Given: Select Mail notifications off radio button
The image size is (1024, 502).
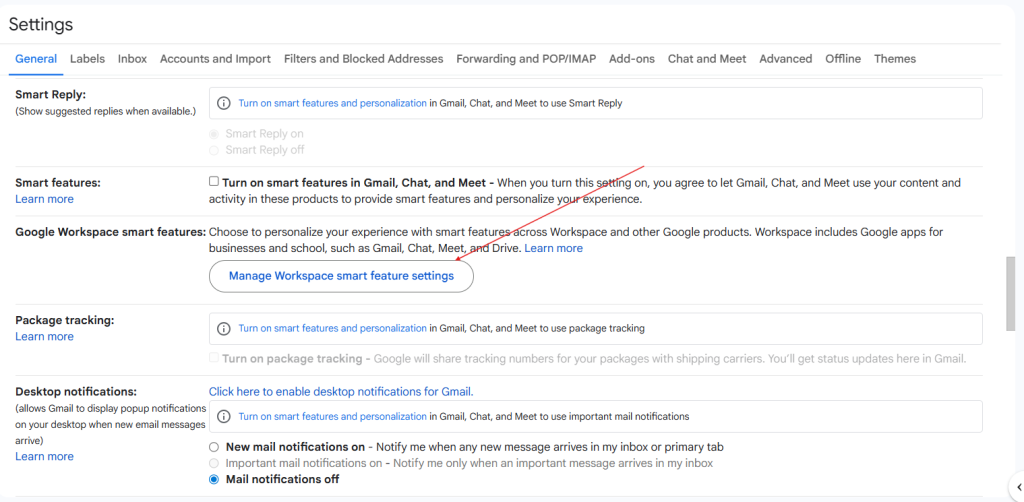Looking at the screenshot, I should pyautogui.click(x=214, y=480).
